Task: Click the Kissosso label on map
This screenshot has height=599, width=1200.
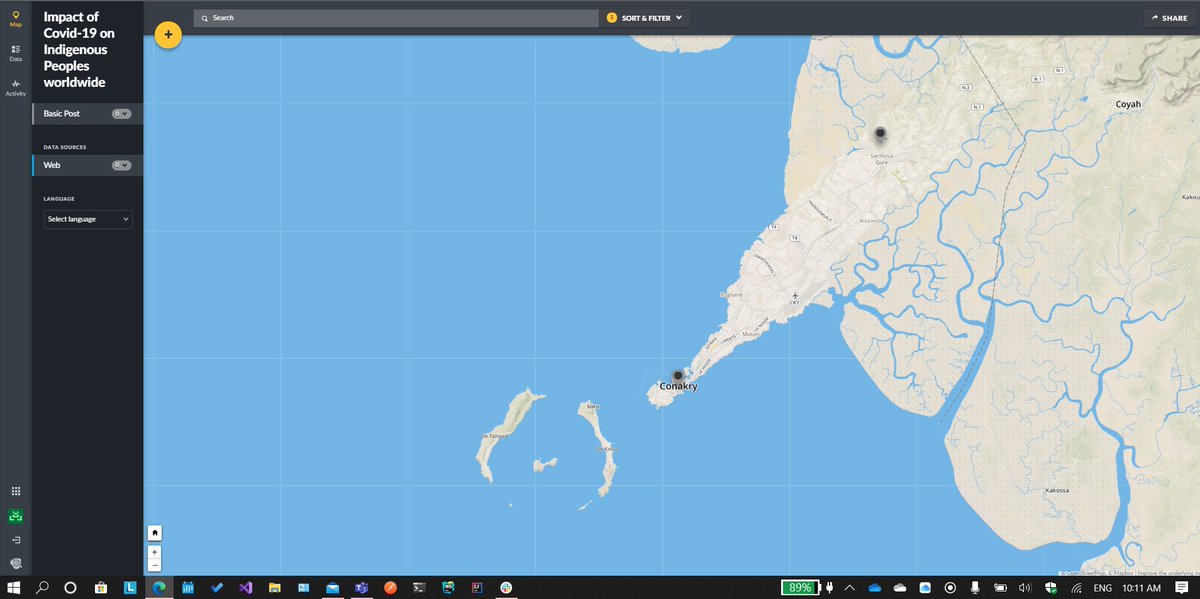Action: [872, 219]
